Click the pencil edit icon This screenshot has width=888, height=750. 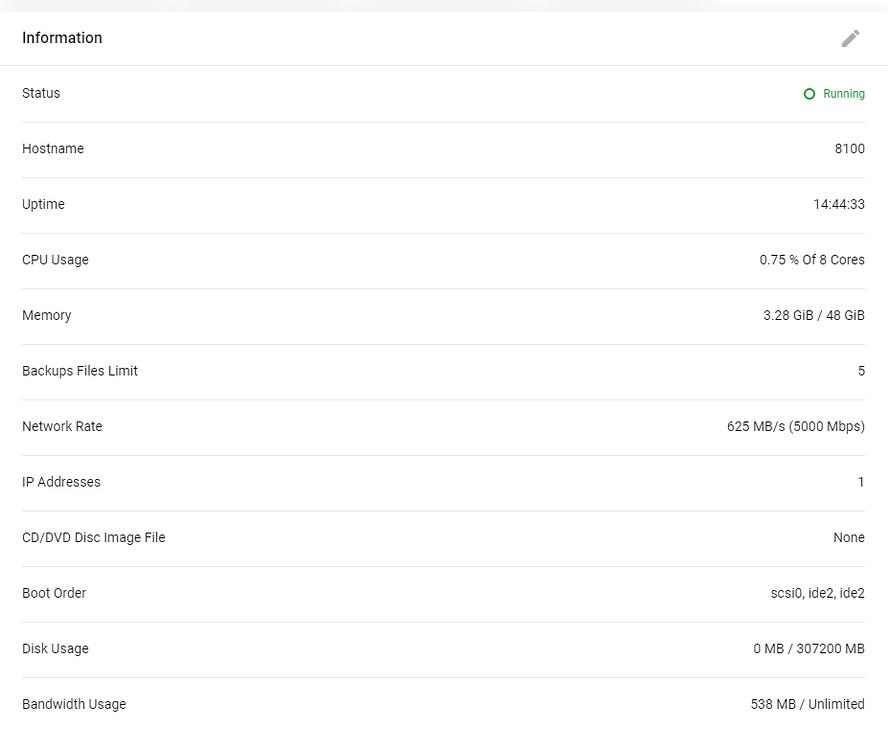850,38
